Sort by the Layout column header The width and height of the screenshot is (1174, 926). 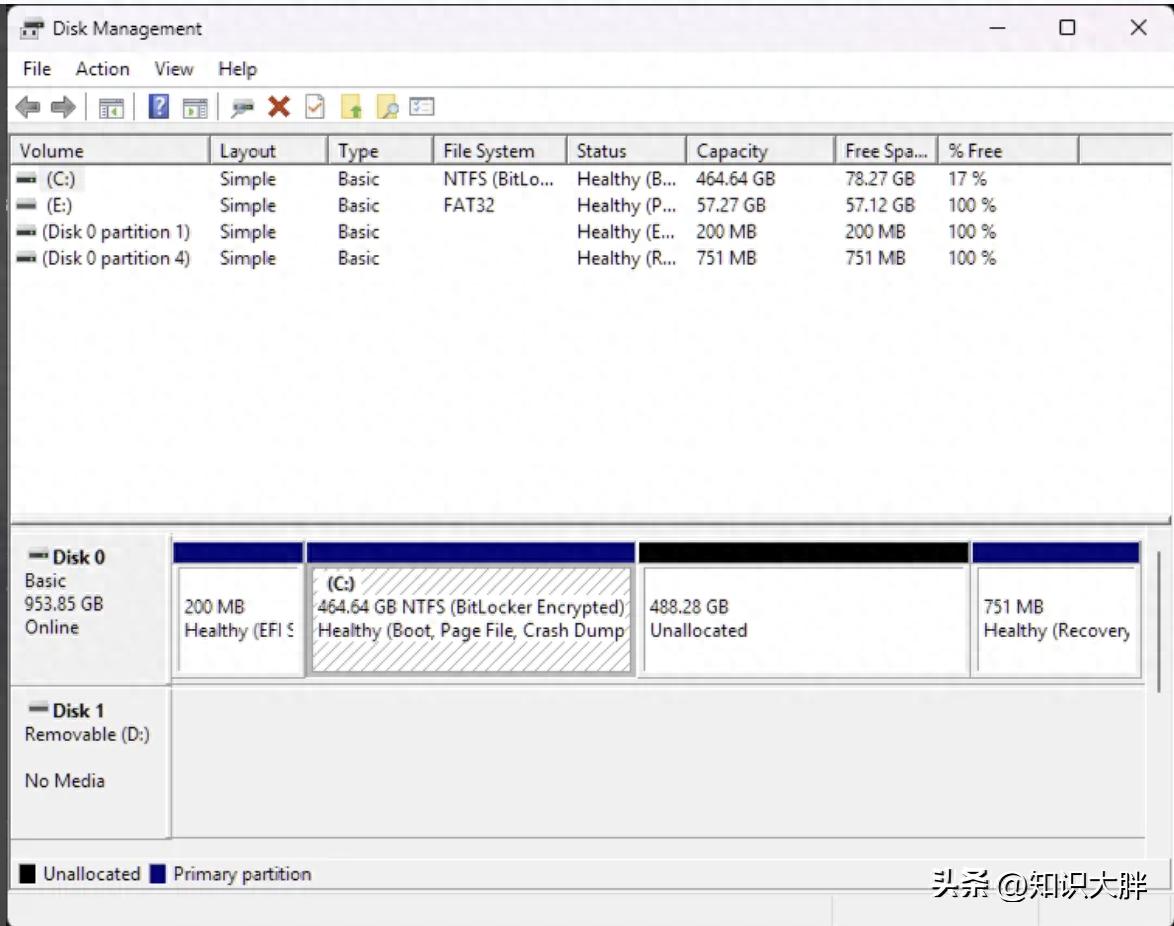269,150
